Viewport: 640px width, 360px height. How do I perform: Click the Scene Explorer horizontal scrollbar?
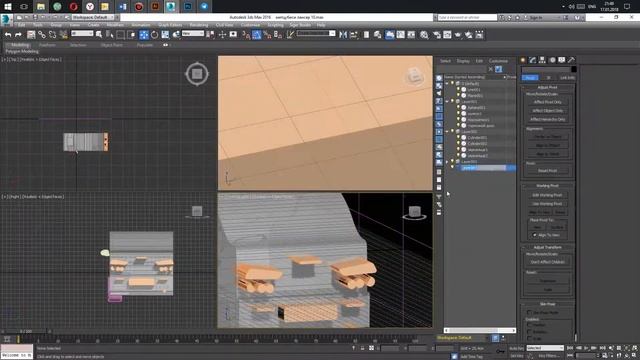pos(480,330)
